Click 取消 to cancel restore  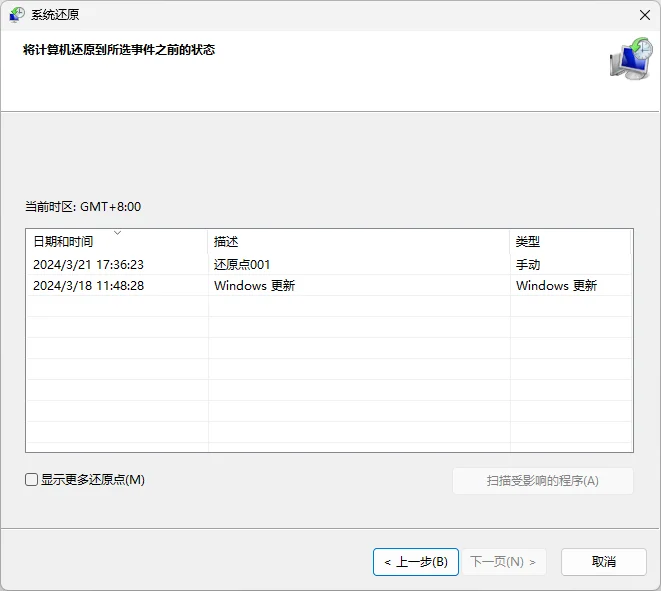click(x=604, y=562)
